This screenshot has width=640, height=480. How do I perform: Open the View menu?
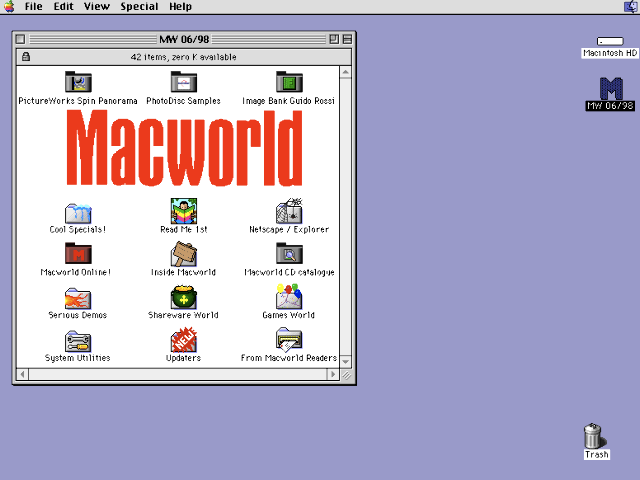click(x=97, y=7)
